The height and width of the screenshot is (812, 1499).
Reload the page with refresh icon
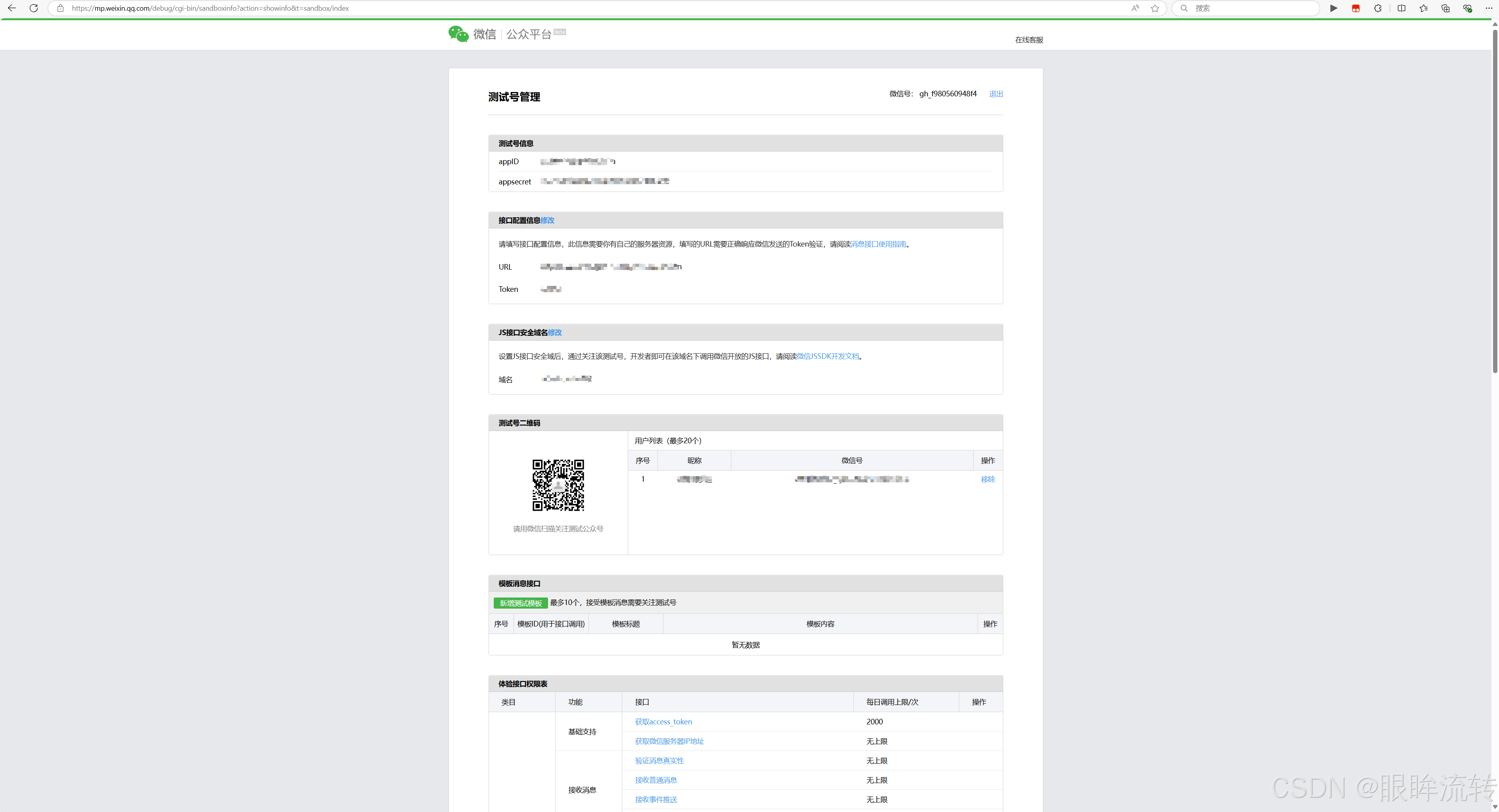(34, 8)
